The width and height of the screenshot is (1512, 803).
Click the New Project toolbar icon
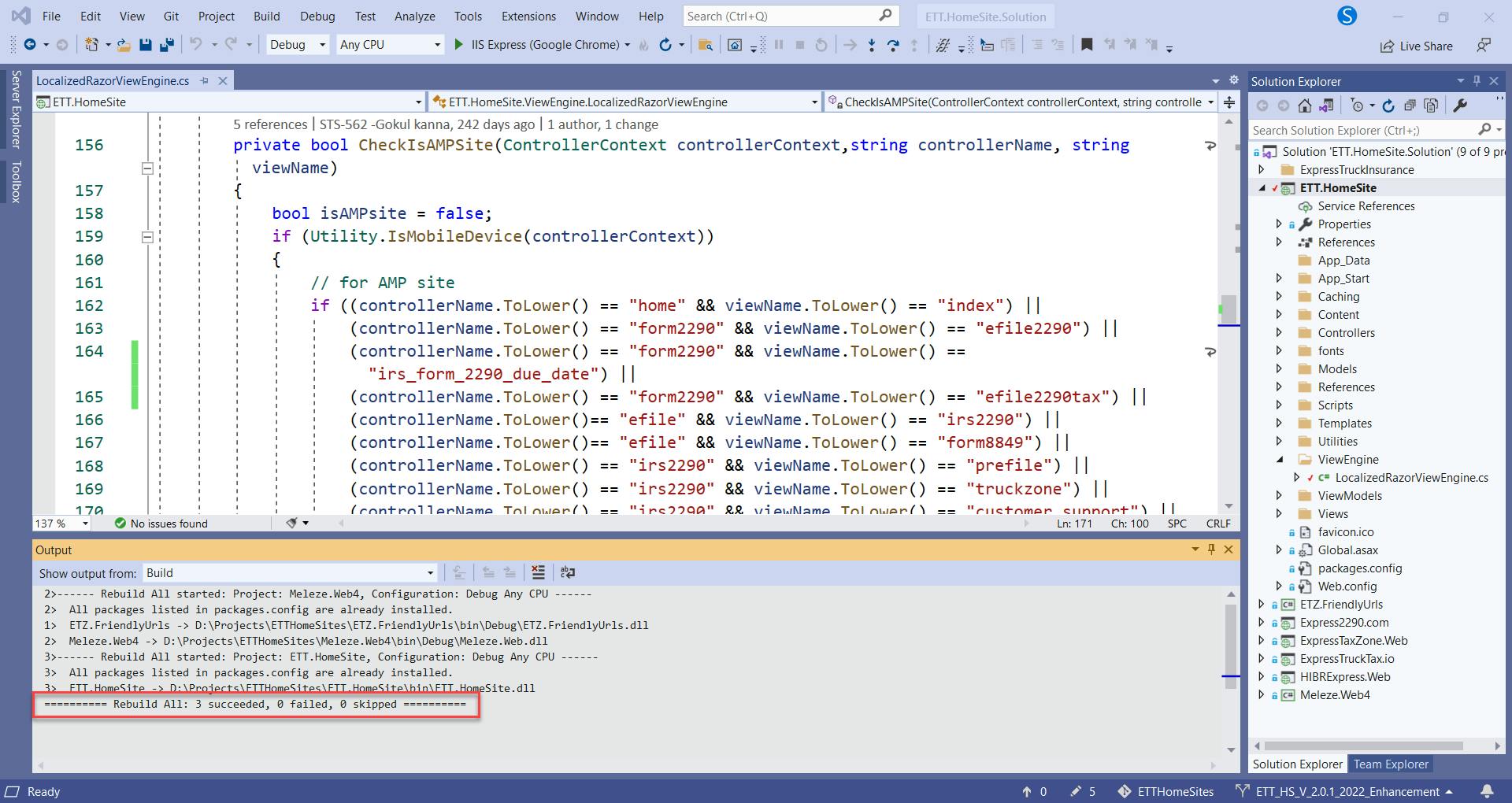[92, 45]
